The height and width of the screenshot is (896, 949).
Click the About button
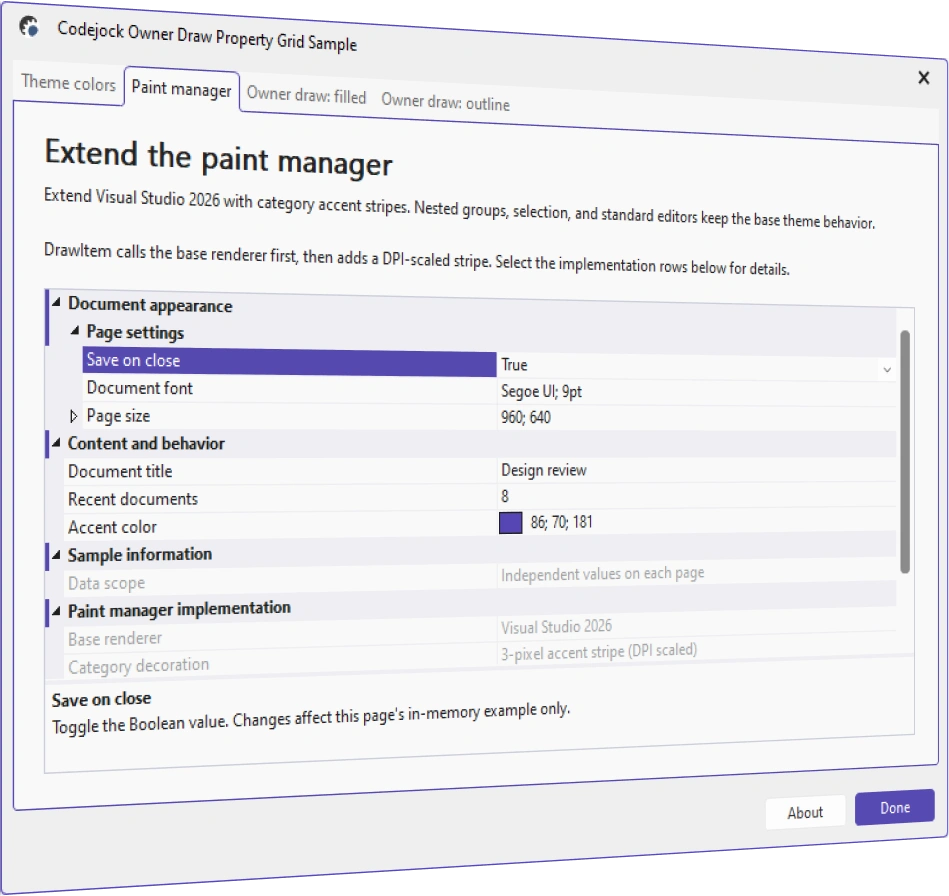tap(805, 812)
